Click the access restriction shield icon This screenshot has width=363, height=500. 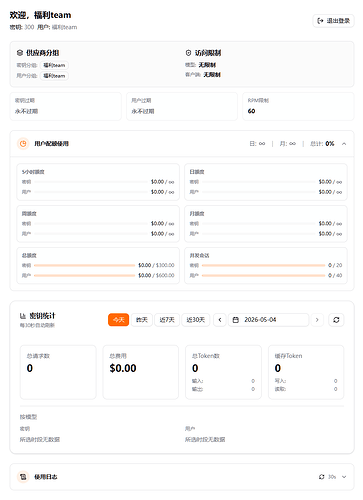click(x=188, y=53)
